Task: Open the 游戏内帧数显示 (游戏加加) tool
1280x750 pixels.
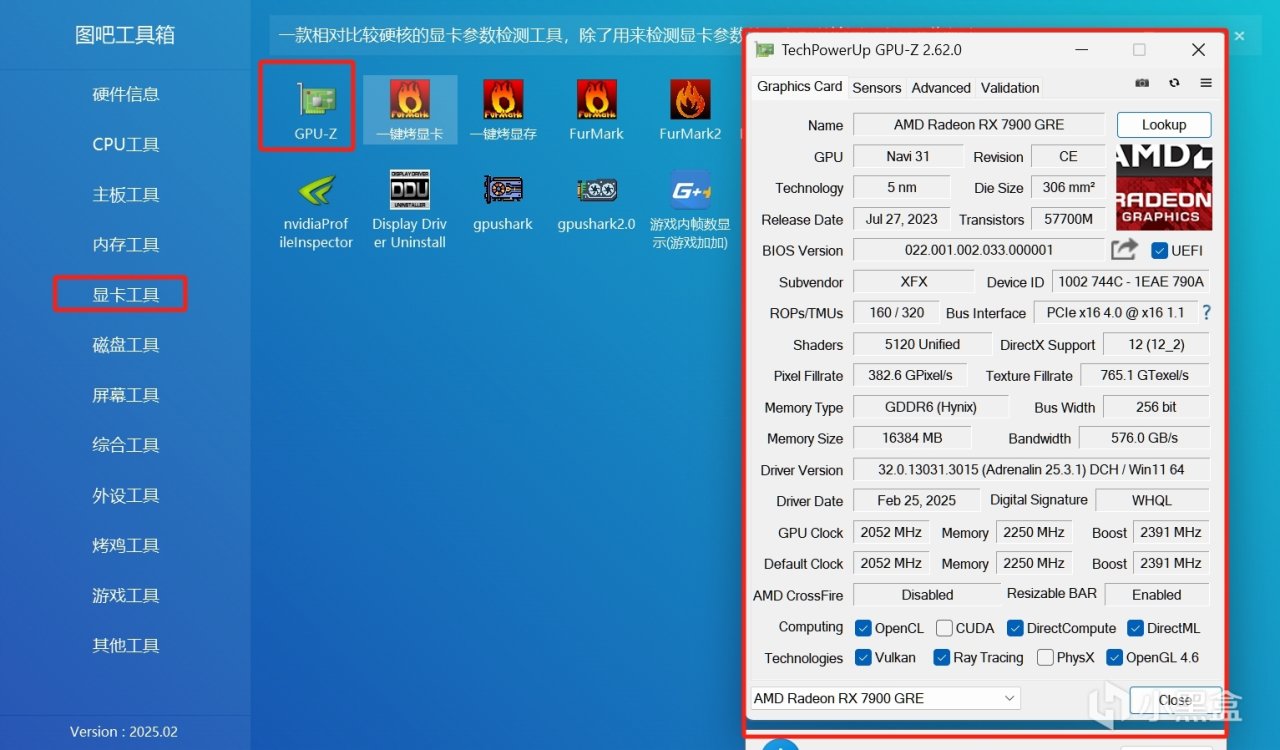Action: coord(690,210)
